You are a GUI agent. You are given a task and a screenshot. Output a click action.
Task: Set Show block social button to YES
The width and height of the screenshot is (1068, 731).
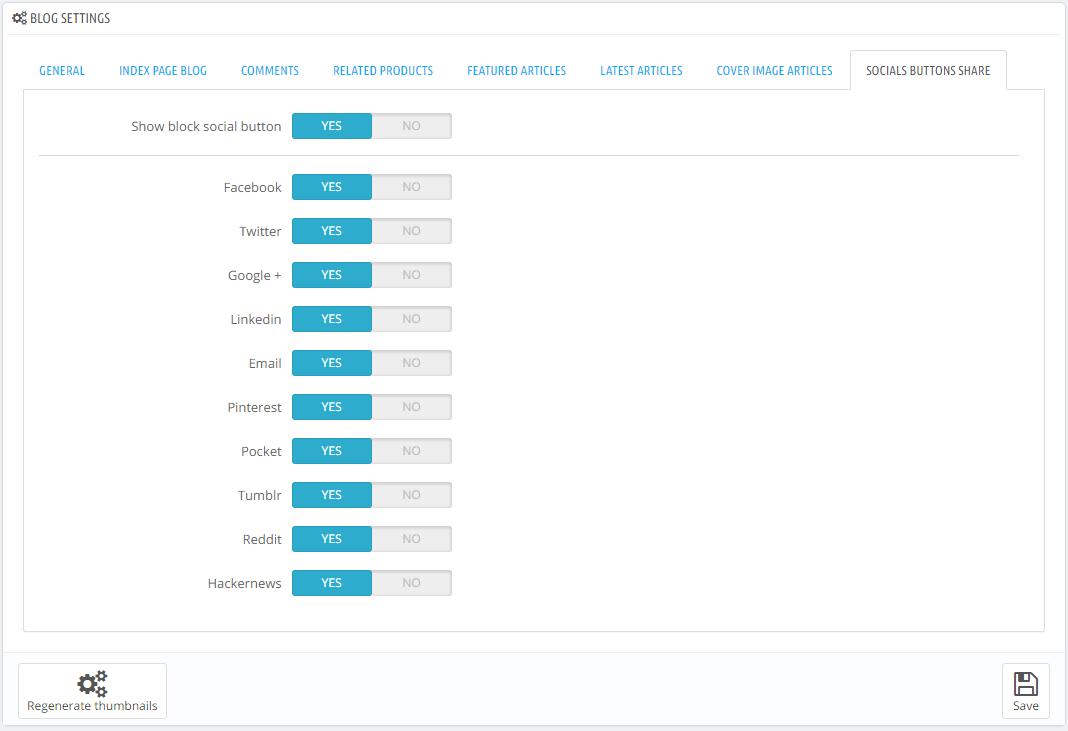click(x=332, y=126)
